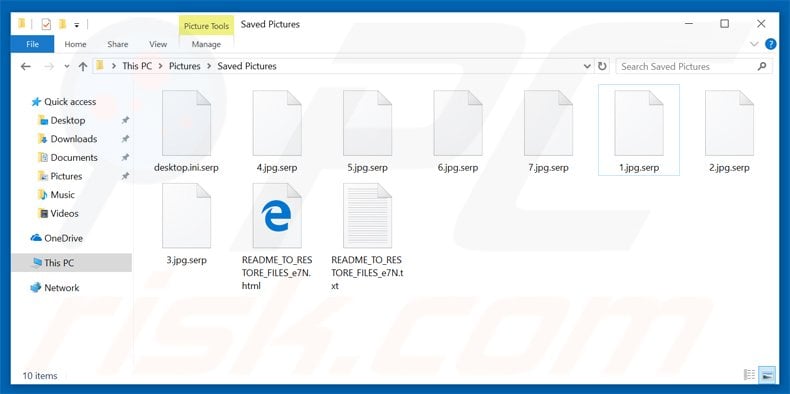Viewport: 790px width, 394px height.
Task: Switch to Large icons view in status bar
Action: pos(767,375)
